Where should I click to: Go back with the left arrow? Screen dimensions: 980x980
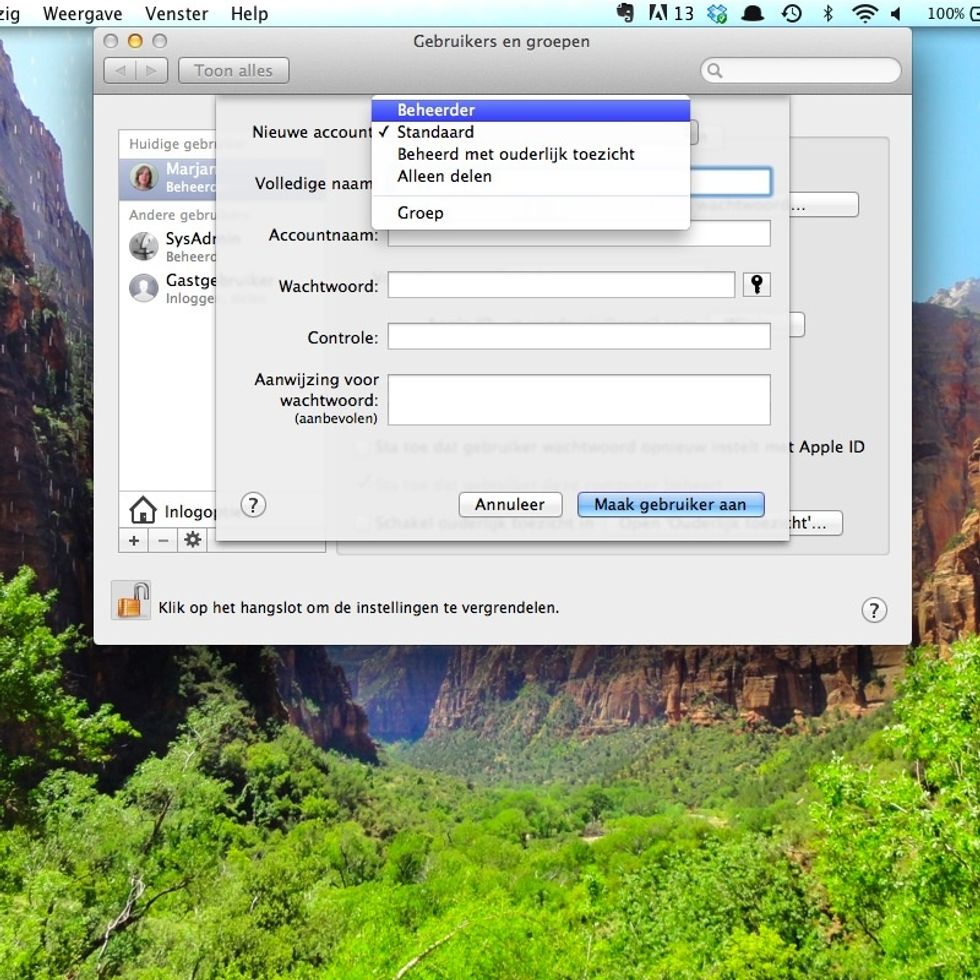pos(120,71)
